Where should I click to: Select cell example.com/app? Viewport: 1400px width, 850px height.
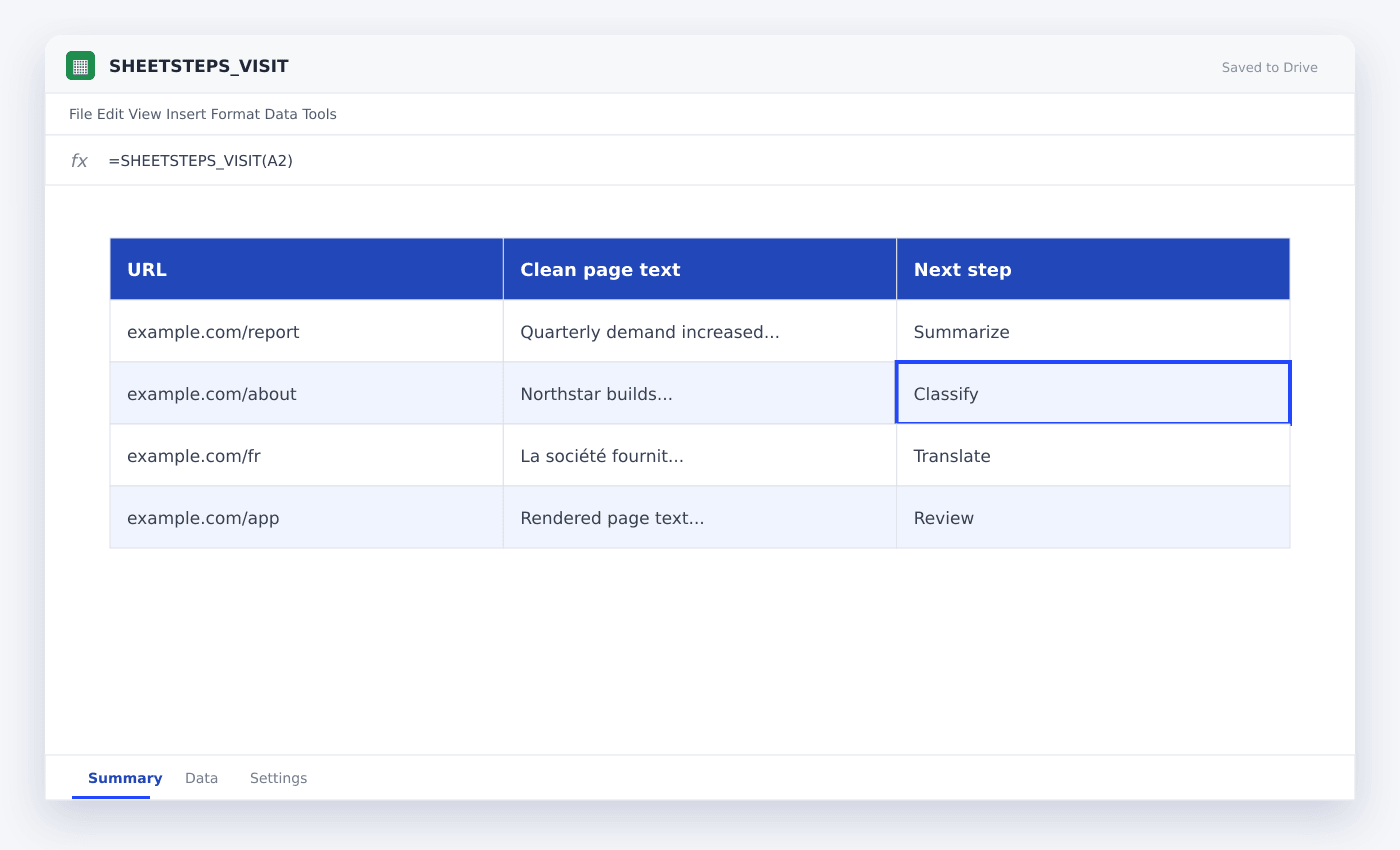pyautogui.click(x=306, y=517)
